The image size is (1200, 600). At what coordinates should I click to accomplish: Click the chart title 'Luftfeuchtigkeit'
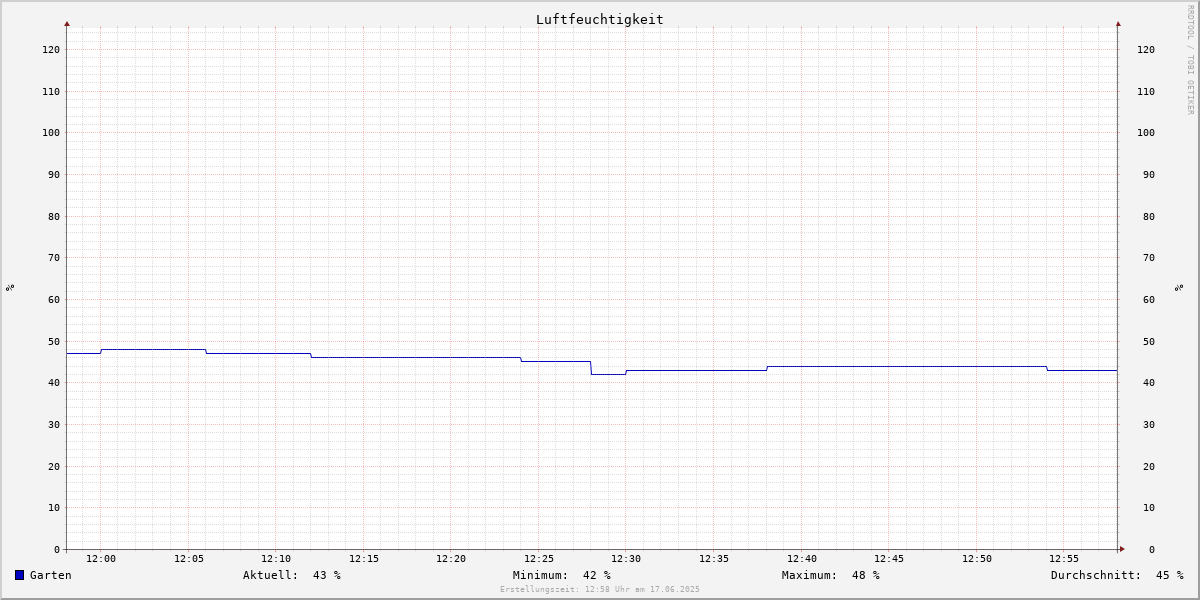600,19
